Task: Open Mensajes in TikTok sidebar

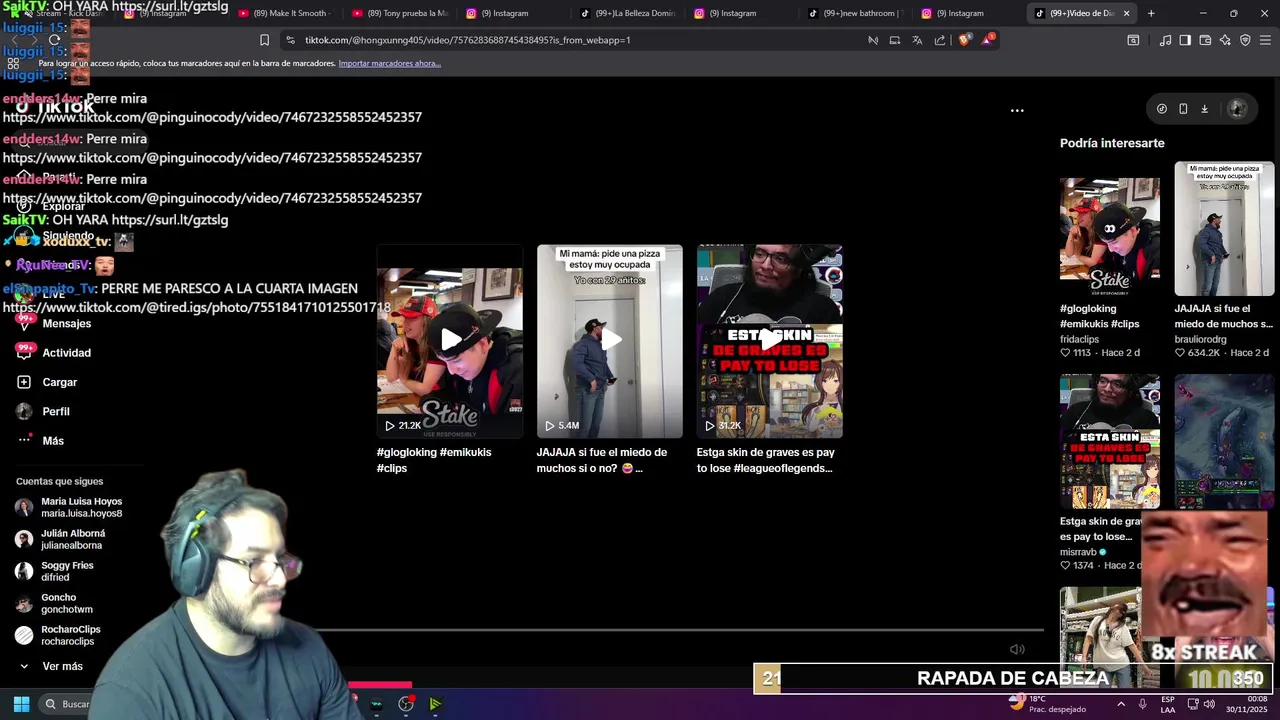Action: click(x=66, y=323)
